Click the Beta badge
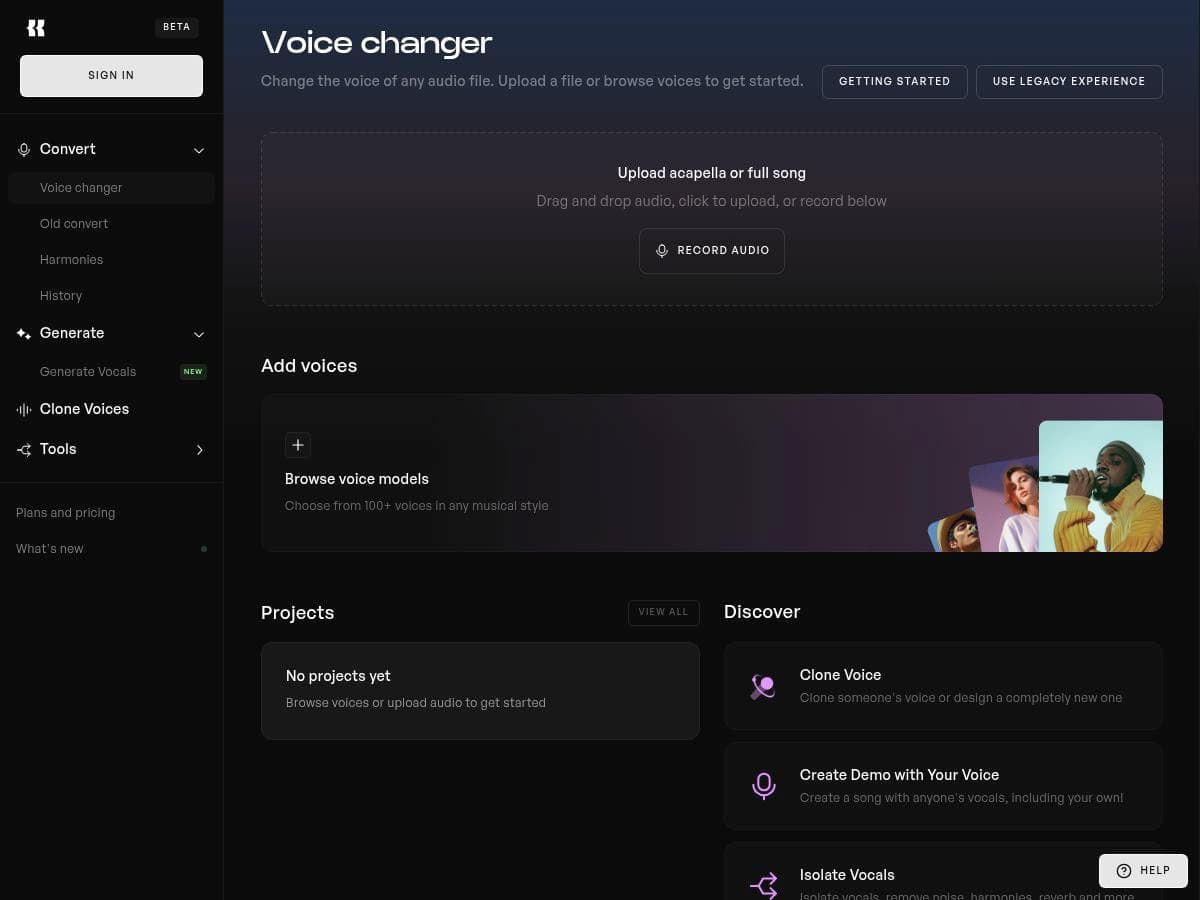This screenshot has width=1200, height=900. (x=177, y=27)
